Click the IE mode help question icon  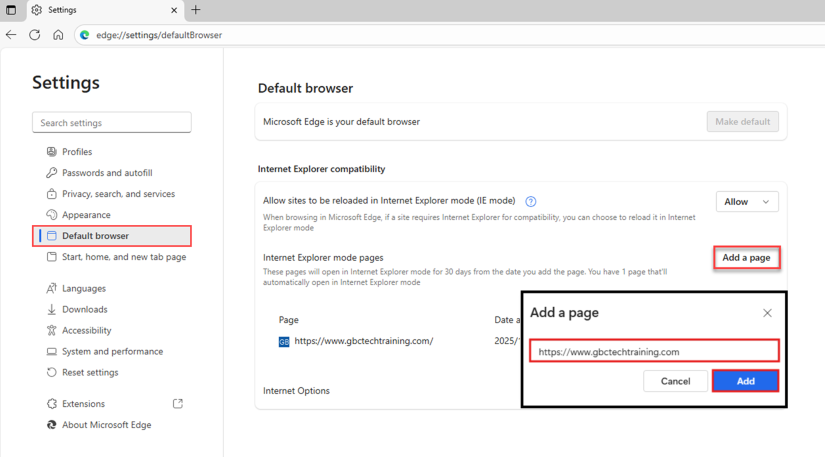[x=531, y=201]
